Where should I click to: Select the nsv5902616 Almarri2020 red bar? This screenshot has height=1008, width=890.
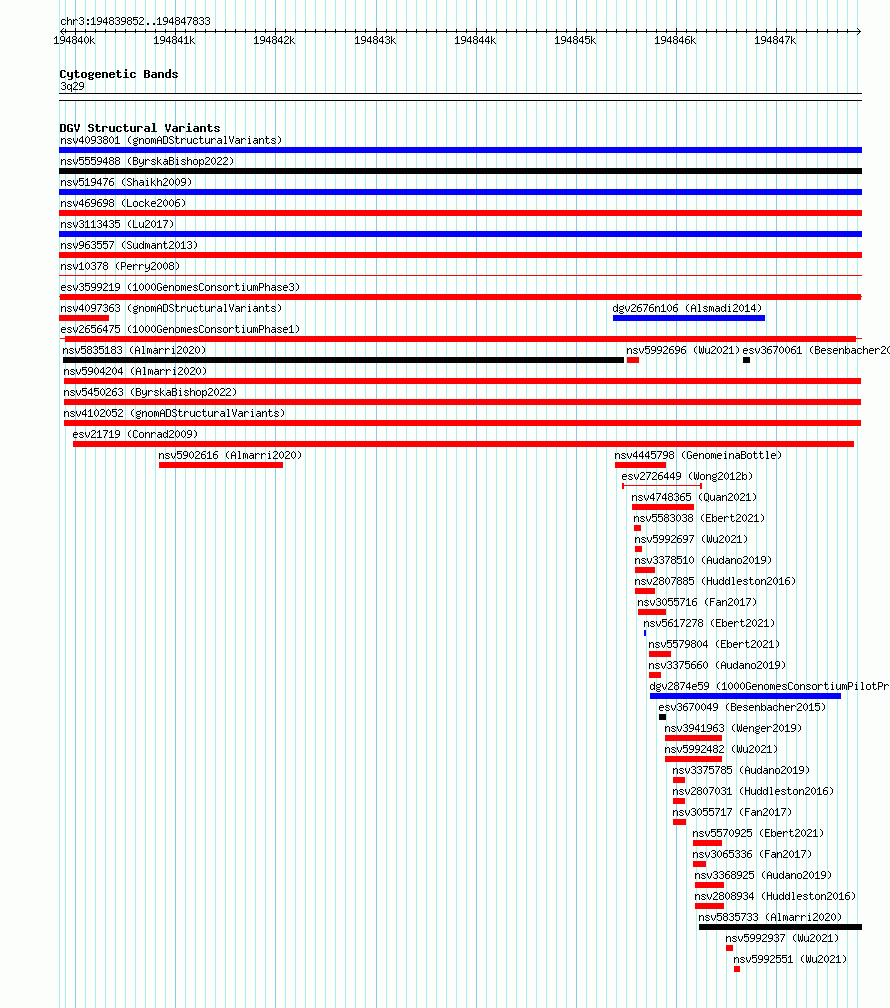coord(221,465)
